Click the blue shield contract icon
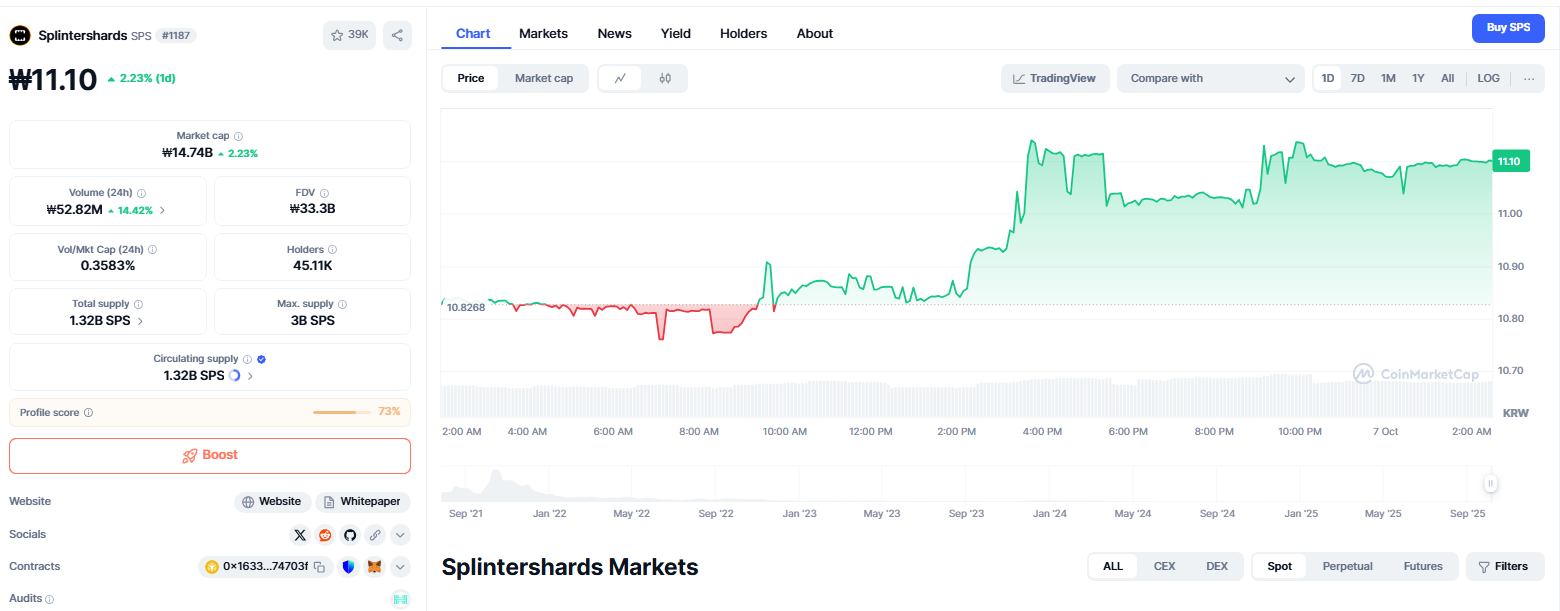 pyautogui.click(x=348, y=567)
